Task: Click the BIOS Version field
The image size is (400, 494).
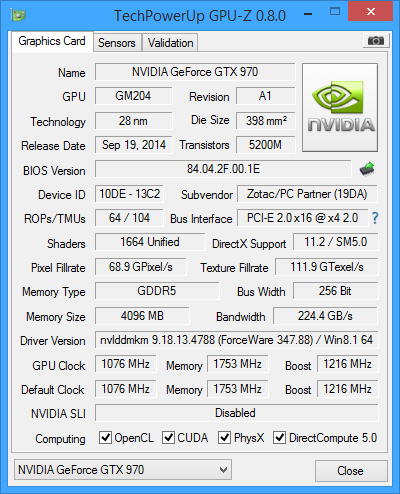Action: coord(223,169)
